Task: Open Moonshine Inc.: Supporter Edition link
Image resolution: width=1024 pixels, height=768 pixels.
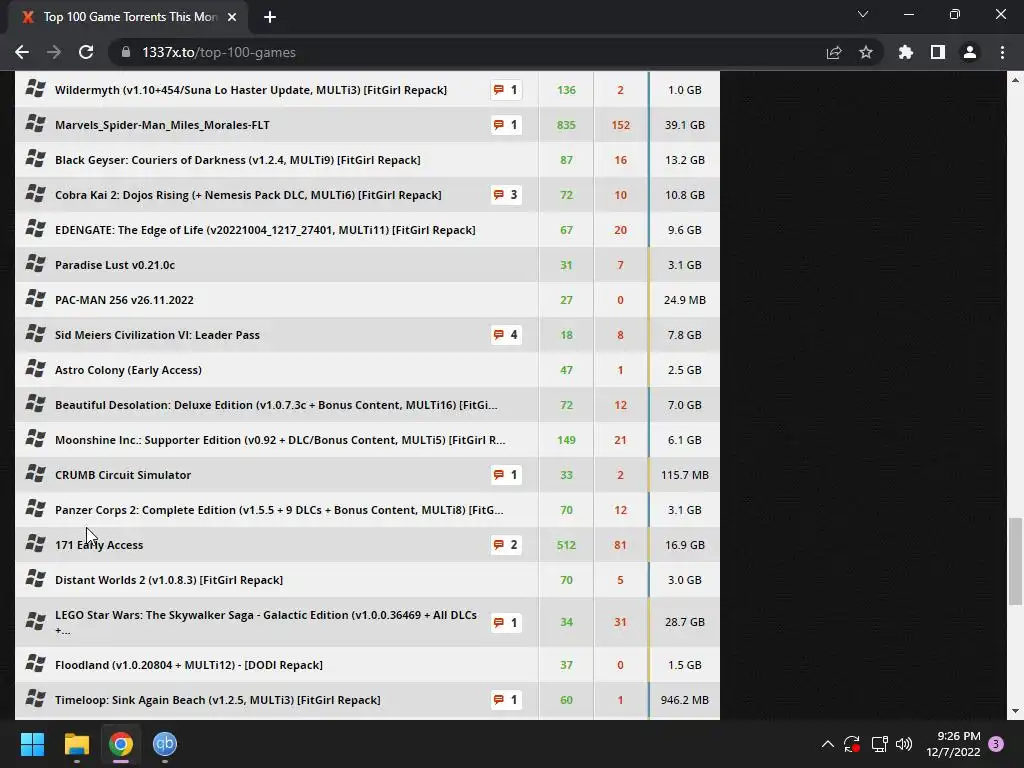Action: (280, 440)
